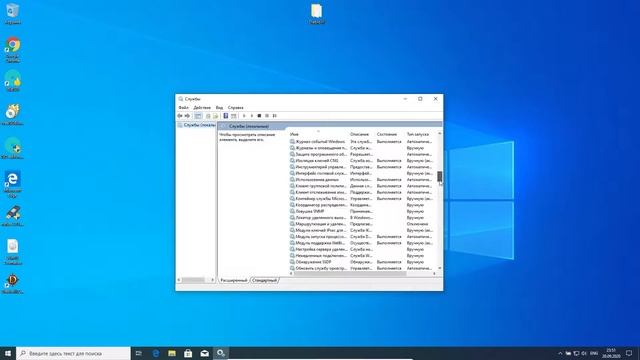Image resolution: width=640 pixels, height=360 pixels.
Task: Open the Windows Start menu
Action: (8, 353)
